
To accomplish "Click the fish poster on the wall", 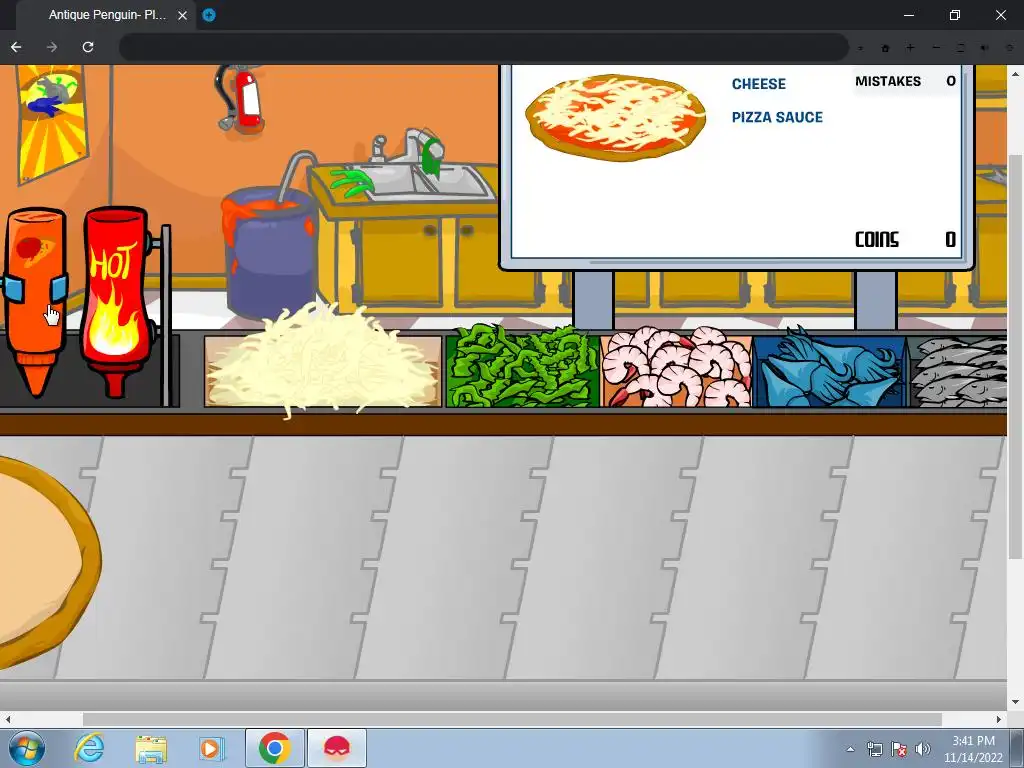I will tap(52, 121).
